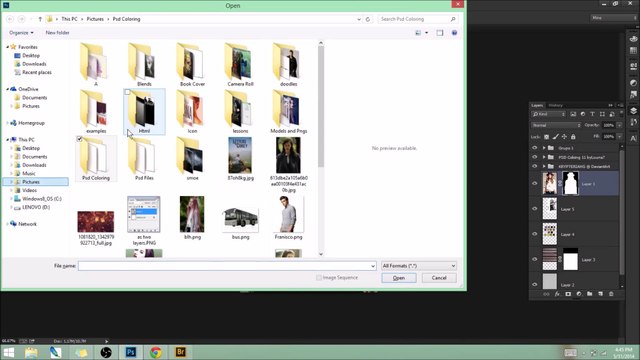
Task: Click the lock all padlock icon
Action: 573,137
